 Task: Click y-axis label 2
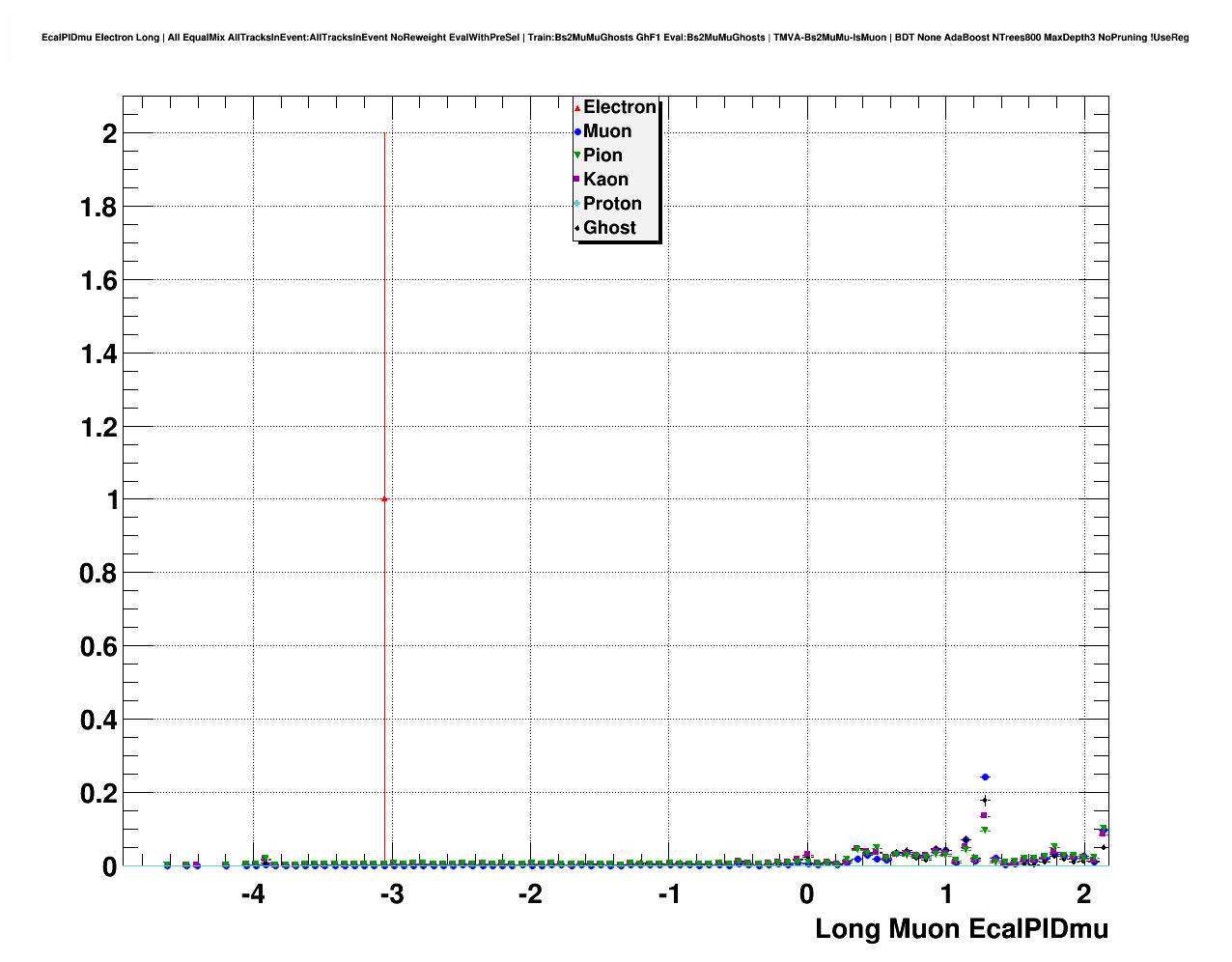click(109, 134)
